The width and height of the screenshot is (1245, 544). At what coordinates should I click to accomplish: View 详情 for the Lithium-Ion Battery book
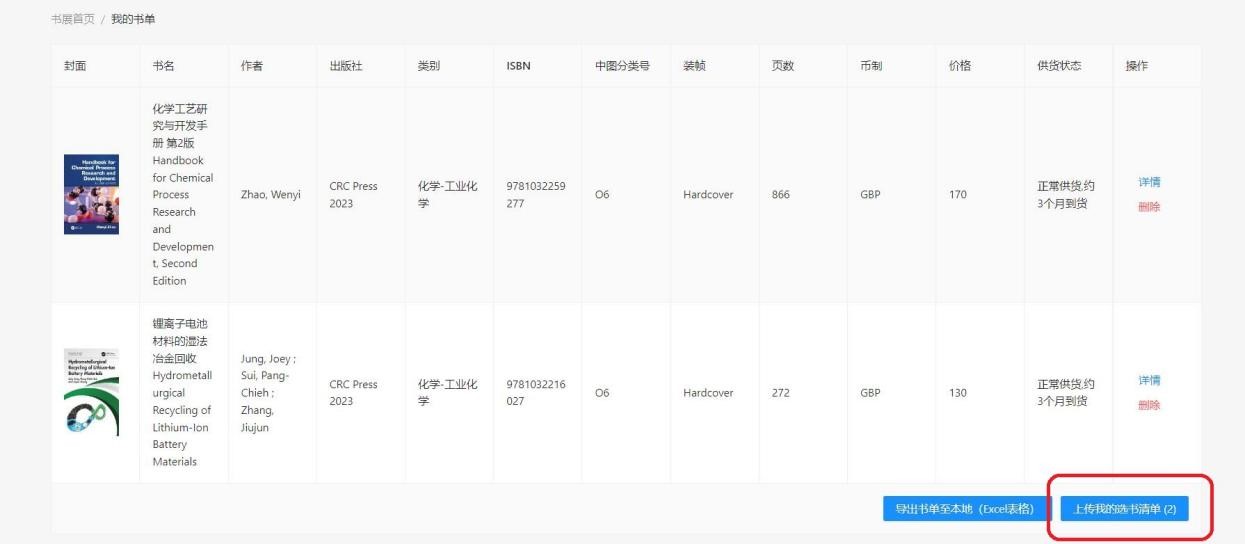pyautogui.click(x=1149, y=380)
